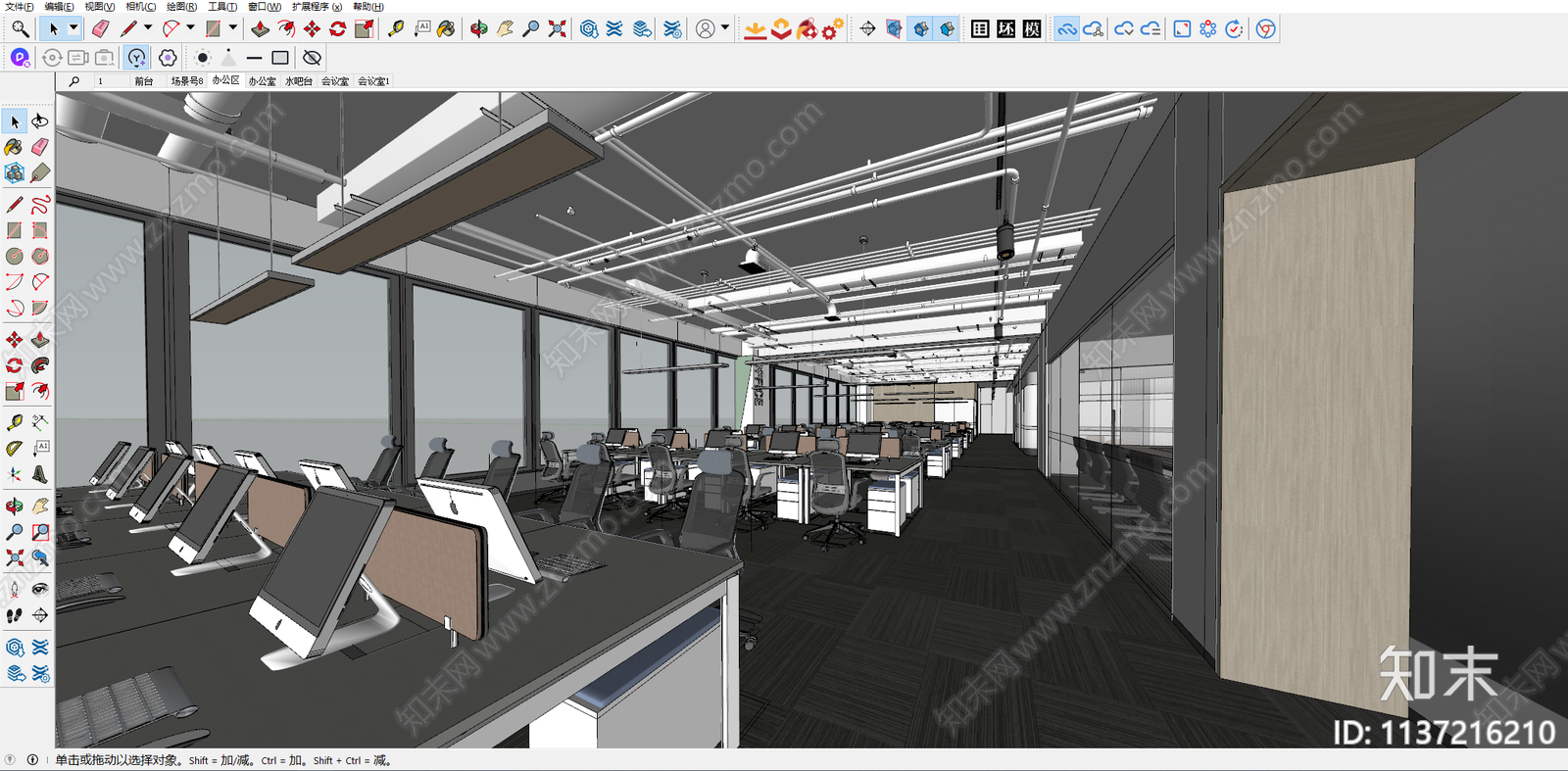Image resolution: width=1568 pixels, height=771 pixels.
Task: Select the Make Component tool in left toolbar
Action: pos(15,173)
